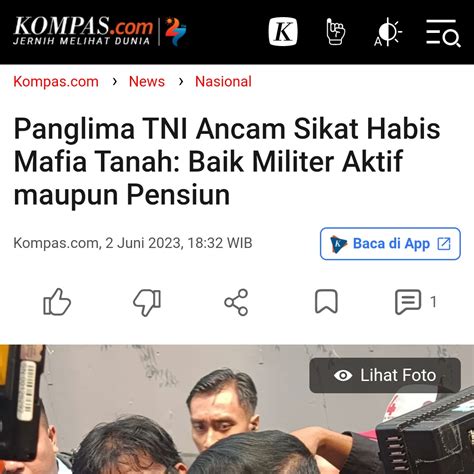Bookmark this article
The width and height of the screenshot is (474, 474).
326,302
